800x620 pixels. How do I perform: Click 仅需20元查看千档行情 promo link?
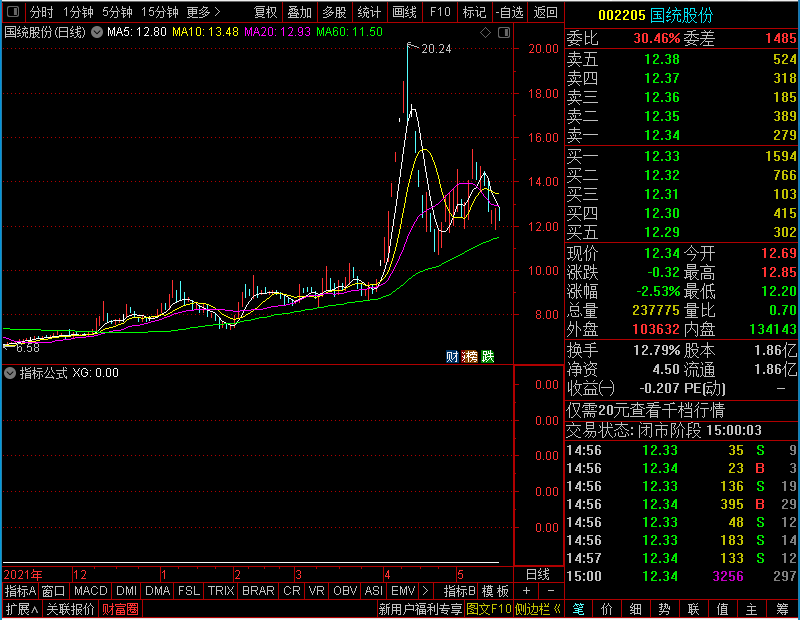click(645, 410)
